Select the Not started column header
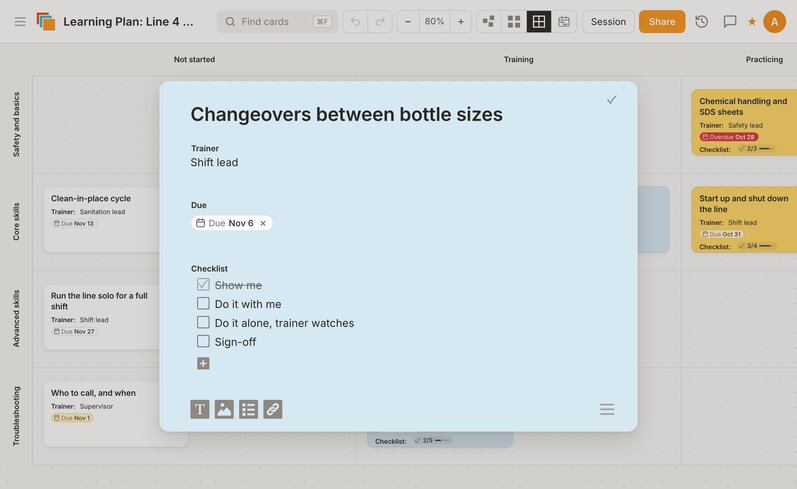The width and height of the screenshot is (797, 489). [194, 59]
